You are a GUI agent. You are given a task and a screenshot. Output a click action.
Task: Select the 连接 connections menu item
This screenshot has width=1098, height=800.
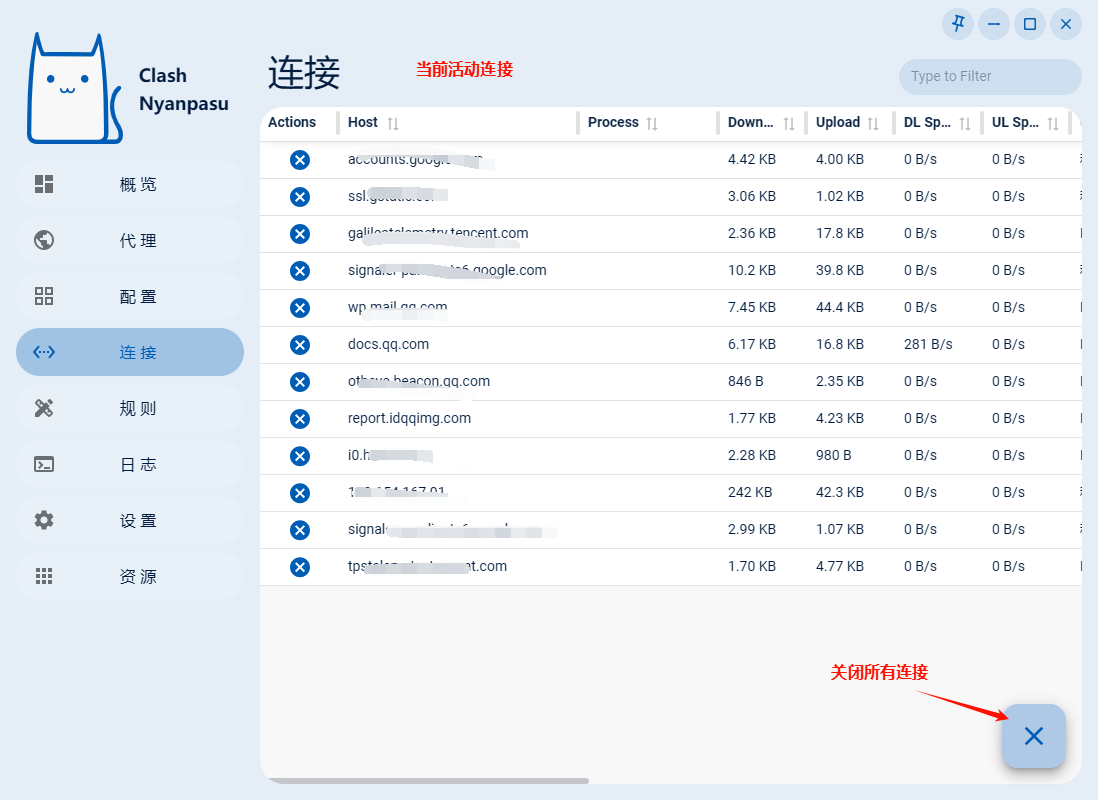click(130, 352)
